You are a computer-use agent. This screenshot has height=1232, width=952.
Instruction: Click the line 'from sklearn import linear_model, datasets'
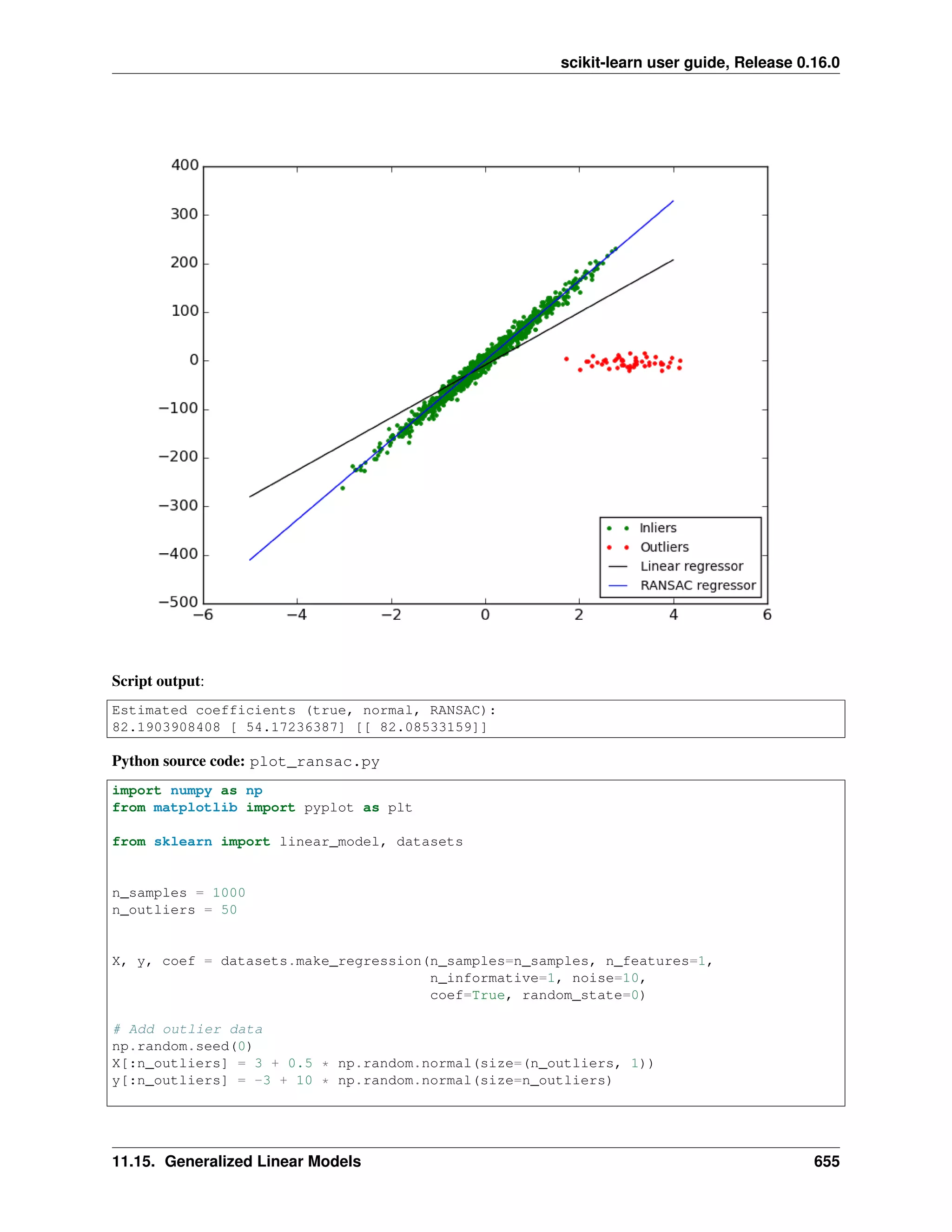point(288,842)
